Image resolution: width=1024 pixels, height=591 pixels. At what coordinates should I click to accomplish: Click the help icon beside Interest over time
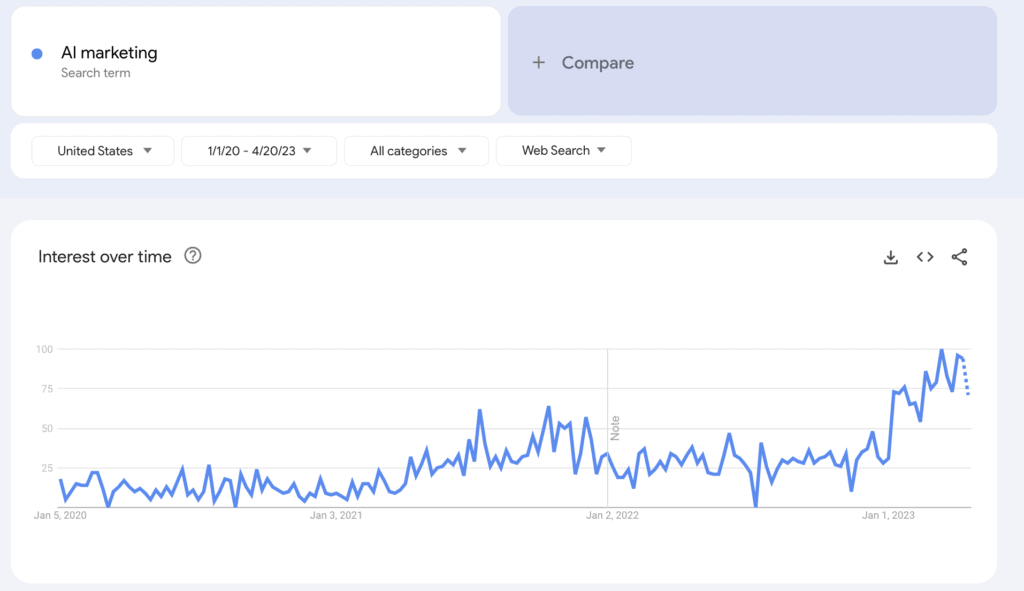193,256
